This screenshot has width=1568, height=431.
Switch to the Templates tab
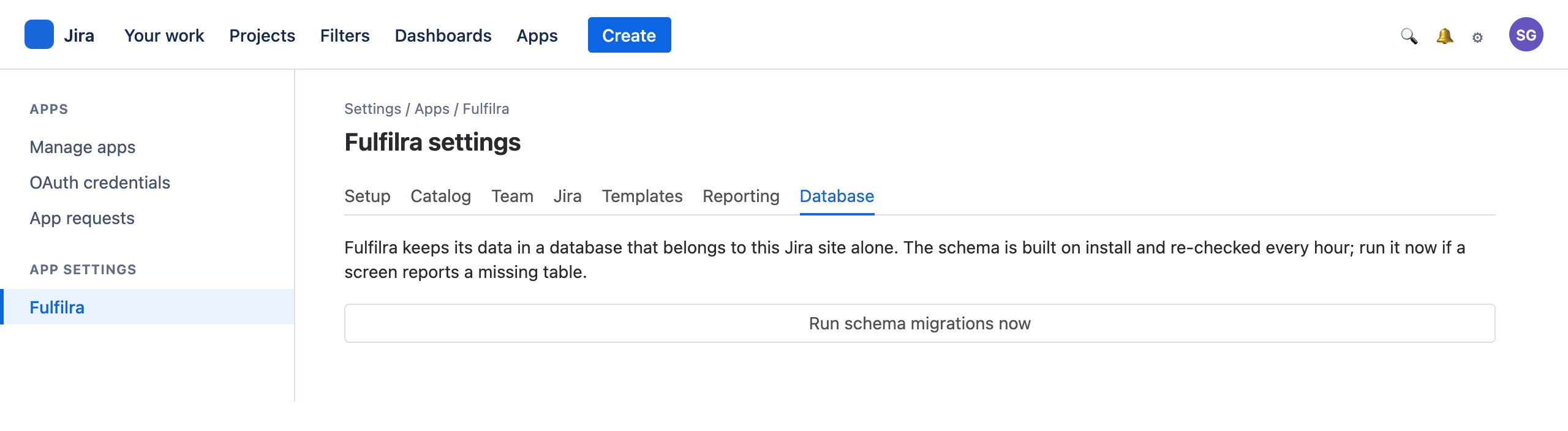tap(642, 196)
